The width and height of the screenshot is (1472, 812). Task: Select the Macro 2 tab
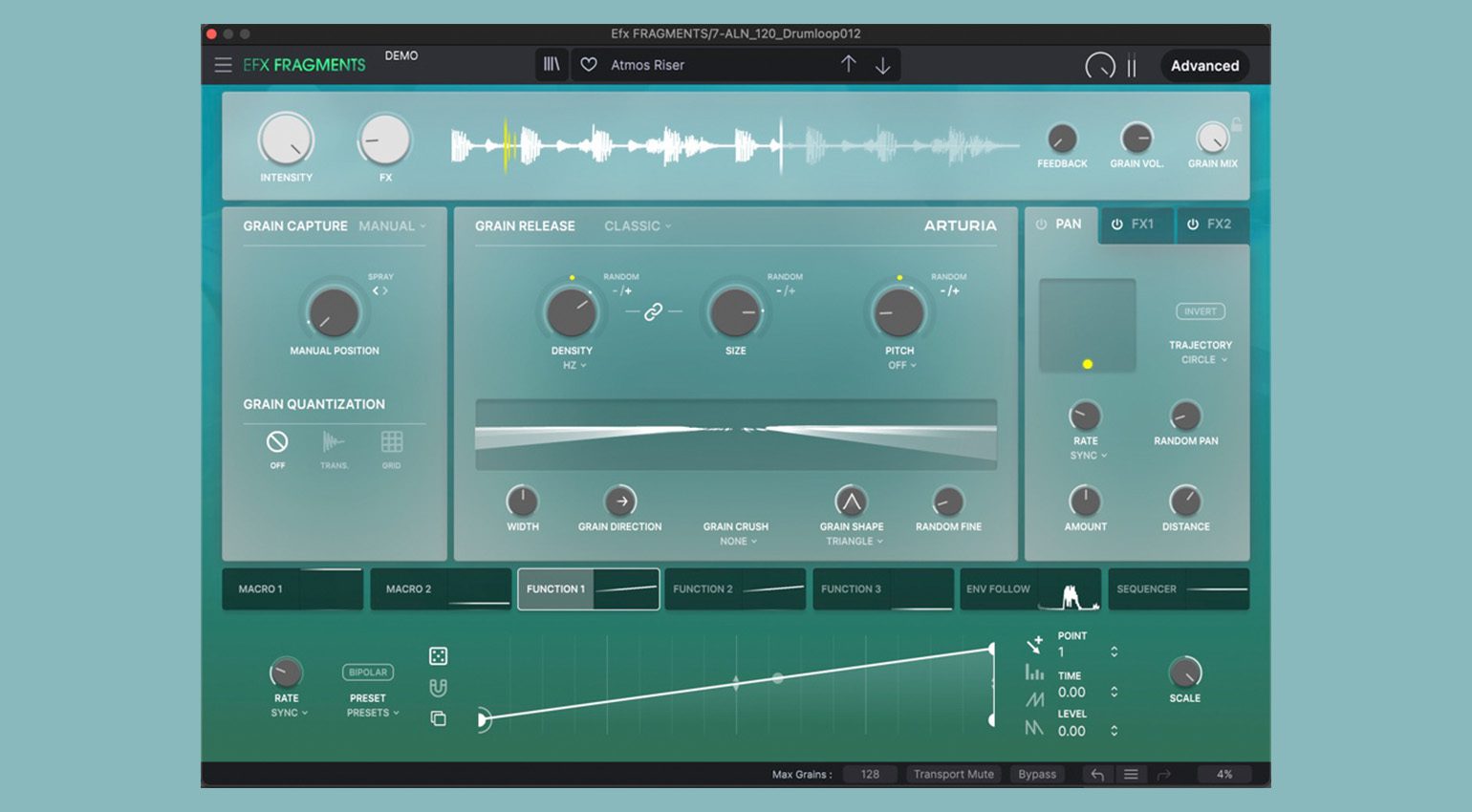pos(441,588)
